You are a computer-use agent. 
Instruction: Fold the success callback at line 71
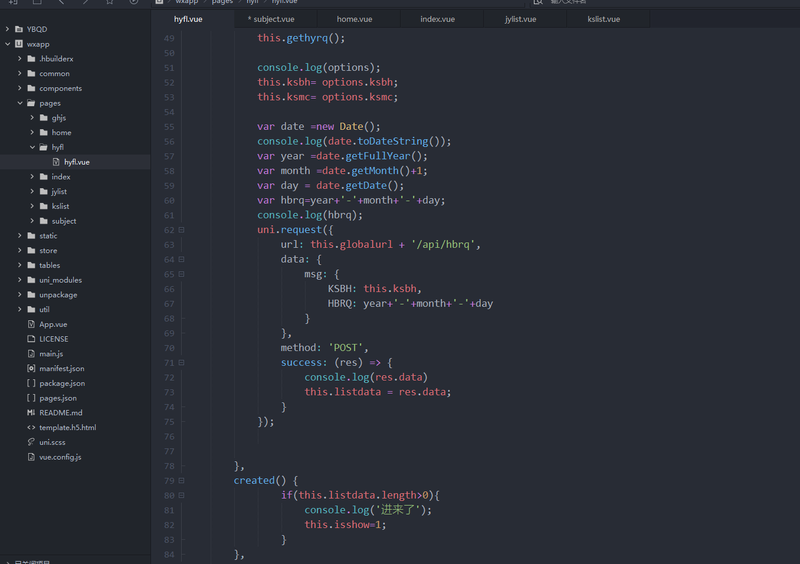point(181,363)
